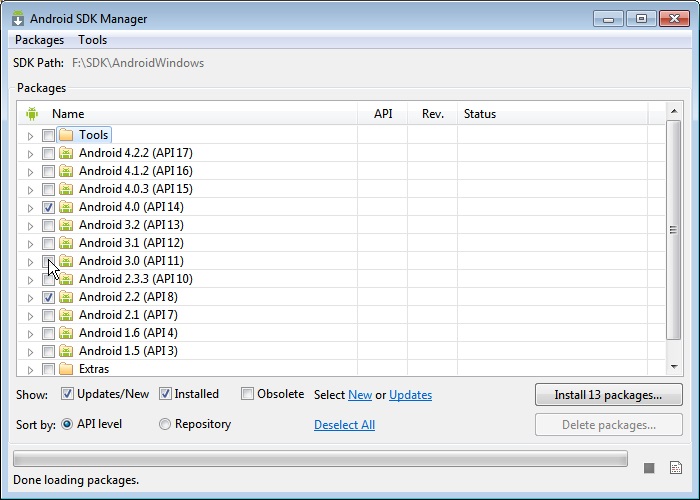The height and width of the screenshot is (500, 700).
Task: Check the Tools checkbox
Action: click(48, 135)
